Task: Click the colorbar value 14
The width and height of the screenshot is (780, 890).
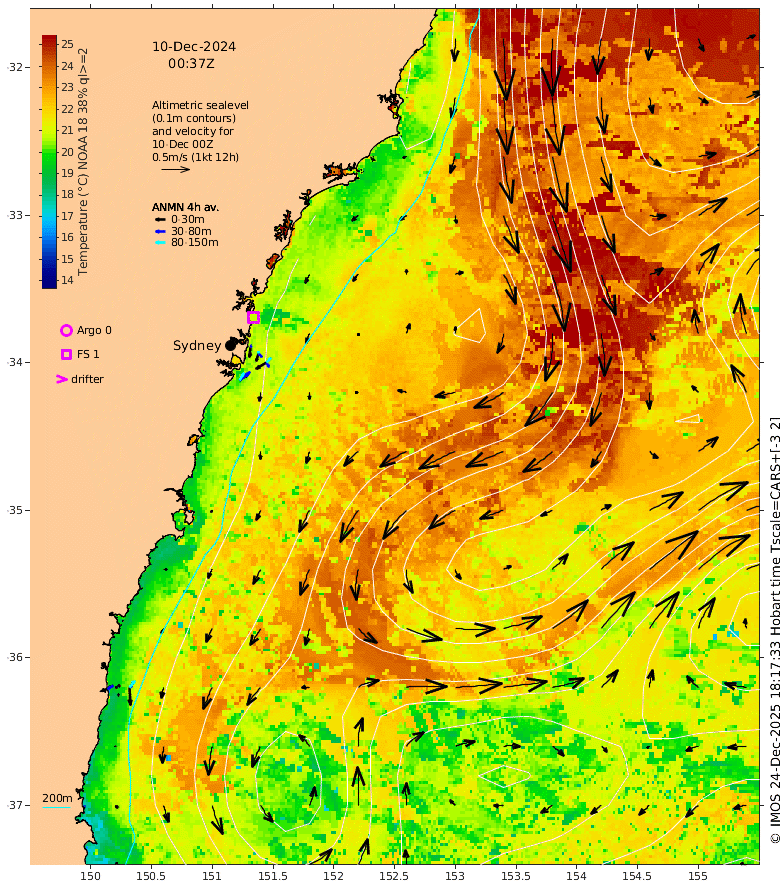Action: tap(68, 280)
